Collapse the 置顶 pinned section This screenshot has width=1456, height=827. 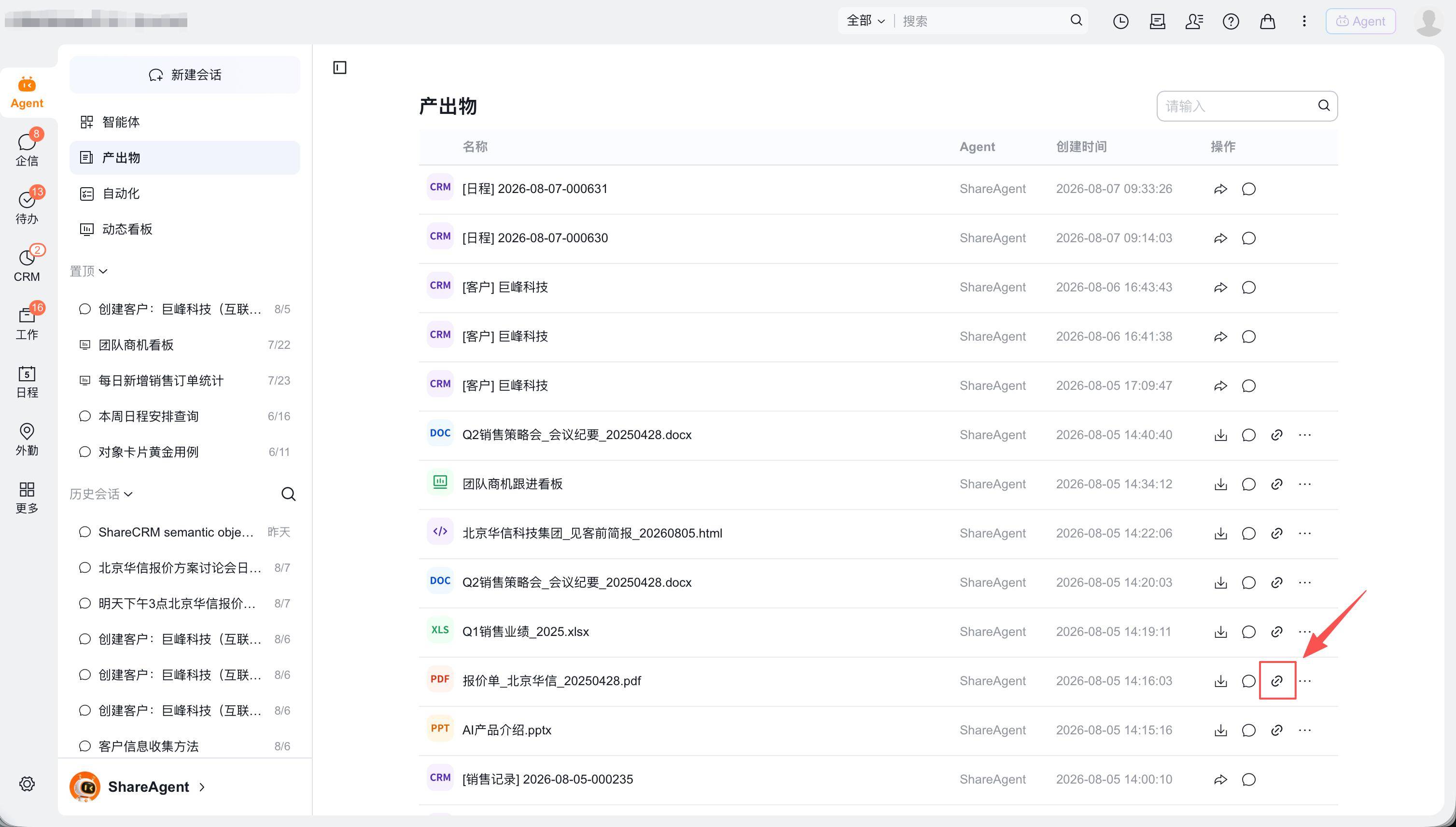tap(89, 272)
